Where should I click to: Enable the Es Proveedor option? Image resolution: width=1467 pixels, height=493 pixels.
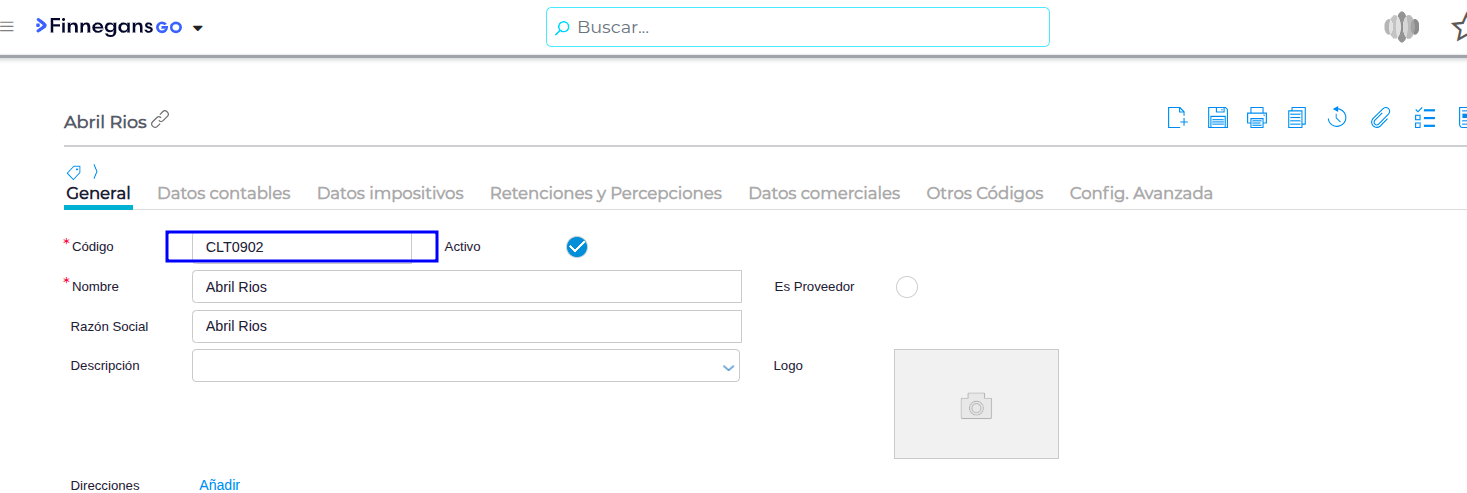point(907,287)
